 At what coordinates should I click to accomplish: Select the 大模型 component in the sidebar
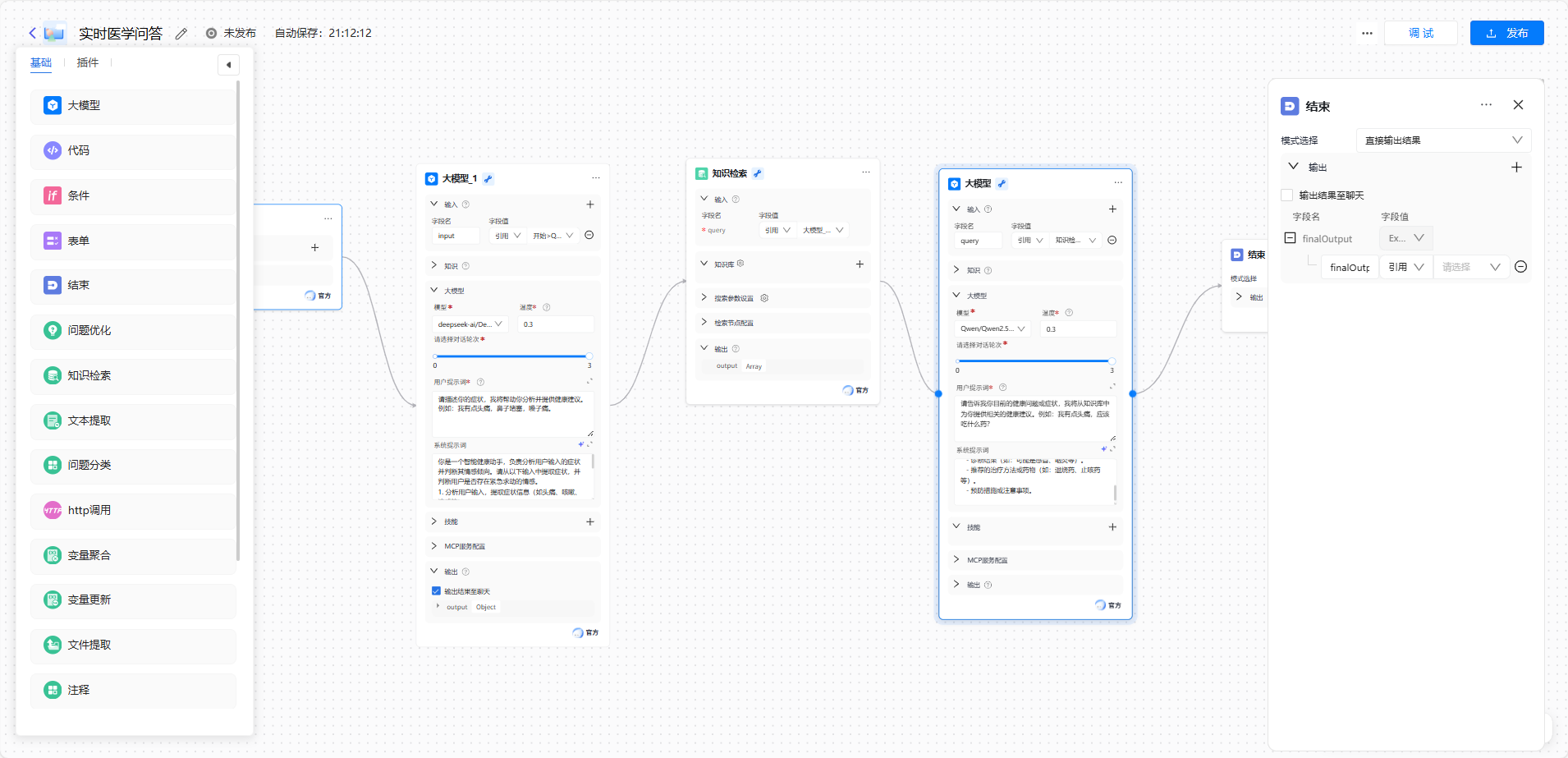coord(134,106)
